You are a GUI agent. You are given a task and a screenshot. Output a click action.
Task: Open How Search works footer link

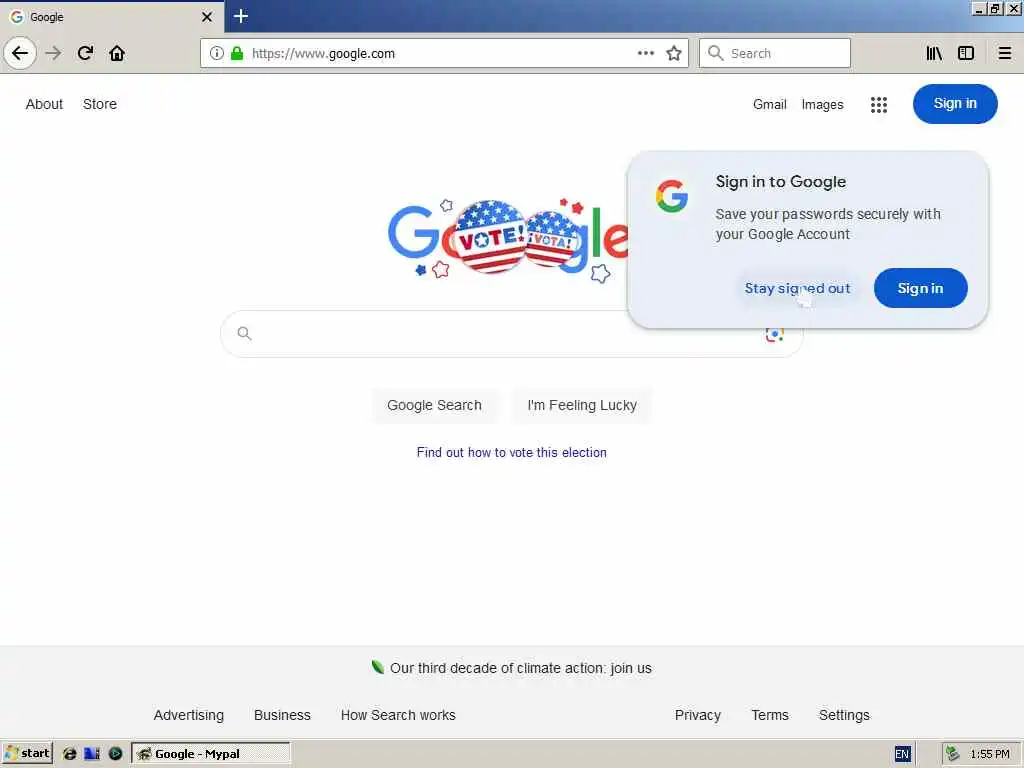(398, 715)
